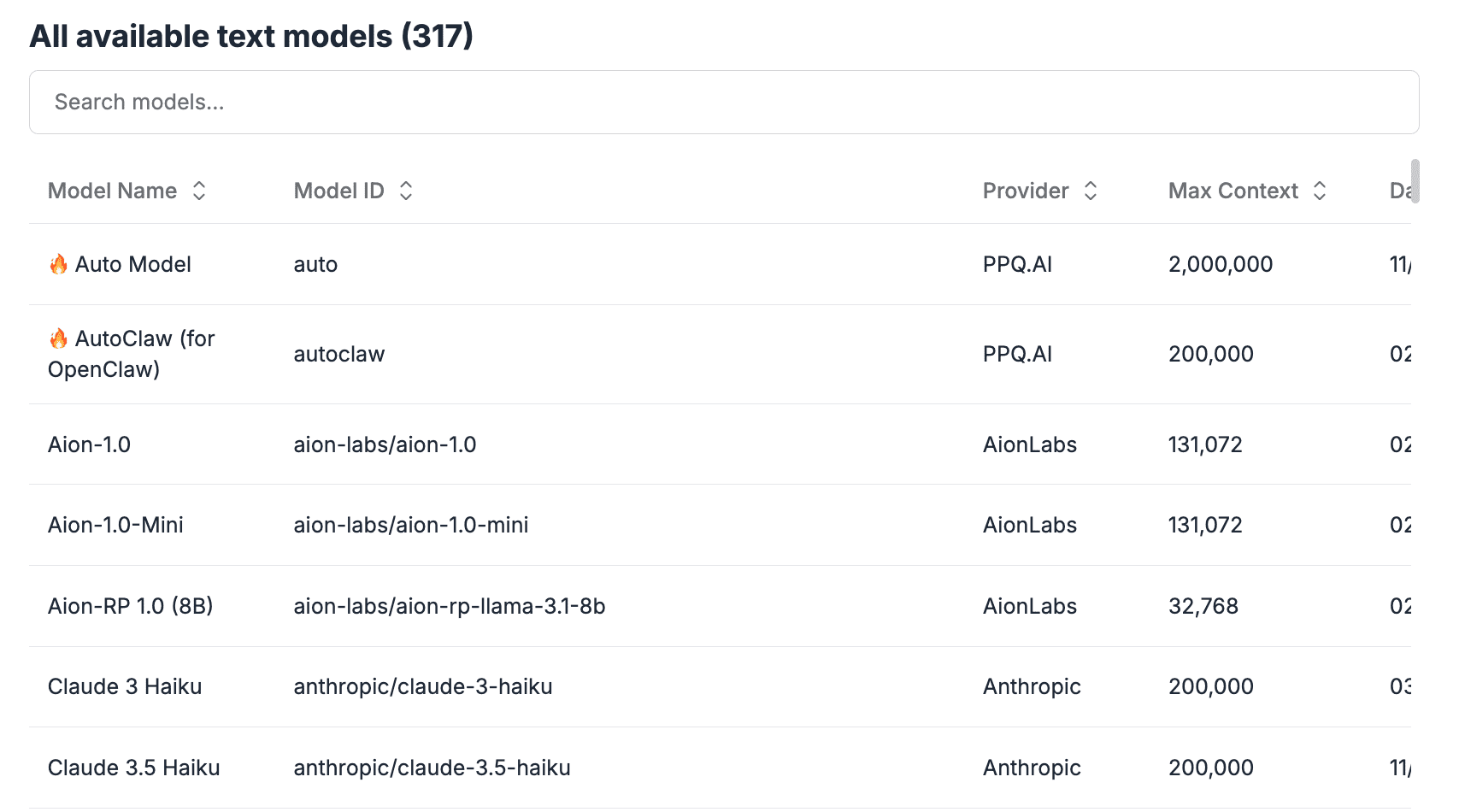Focus the Search models input field
1465x812 pixels.
point(724,103)
